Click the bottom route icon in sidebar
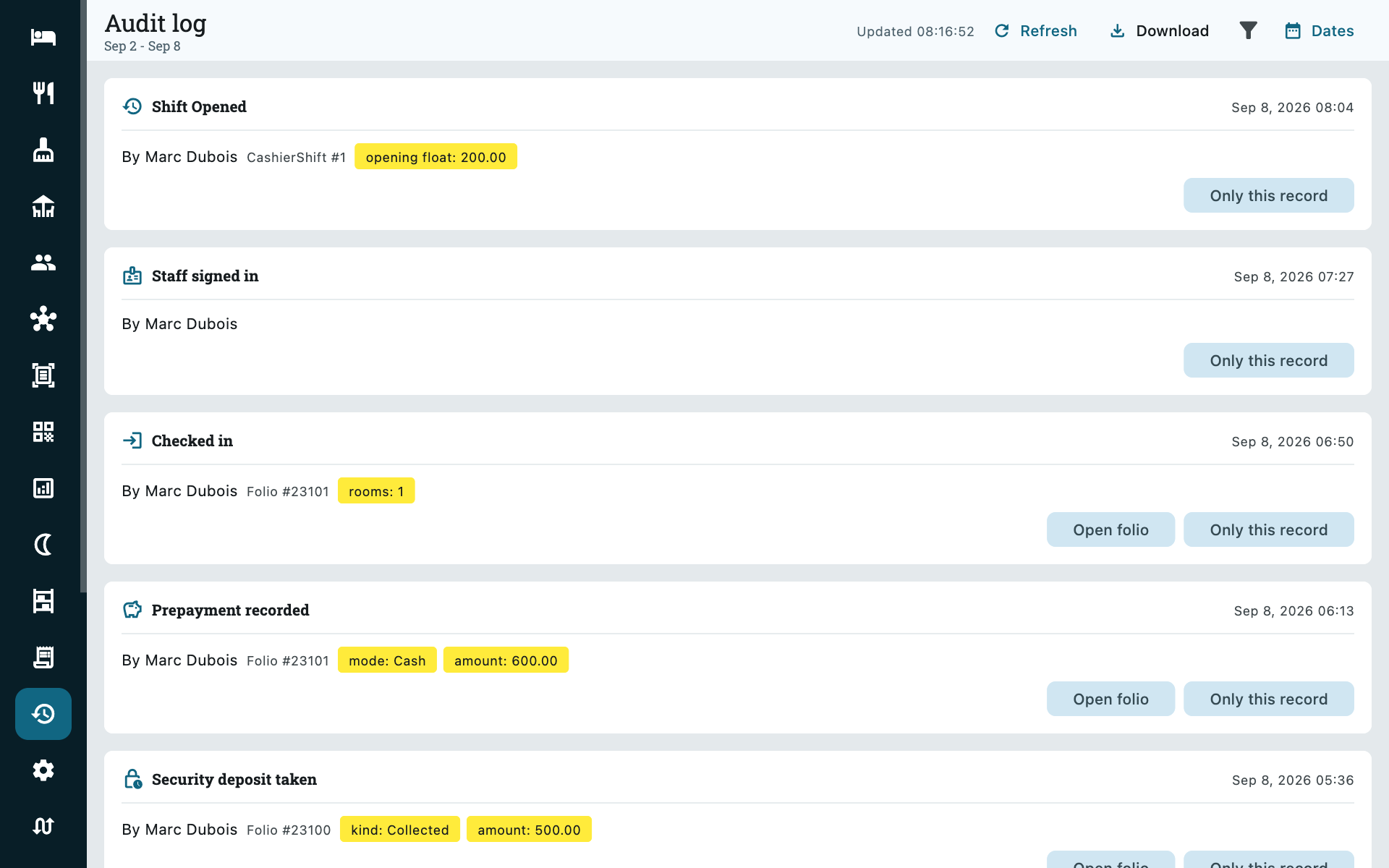Screen dimensions: 1389x868 coord(43,826)
